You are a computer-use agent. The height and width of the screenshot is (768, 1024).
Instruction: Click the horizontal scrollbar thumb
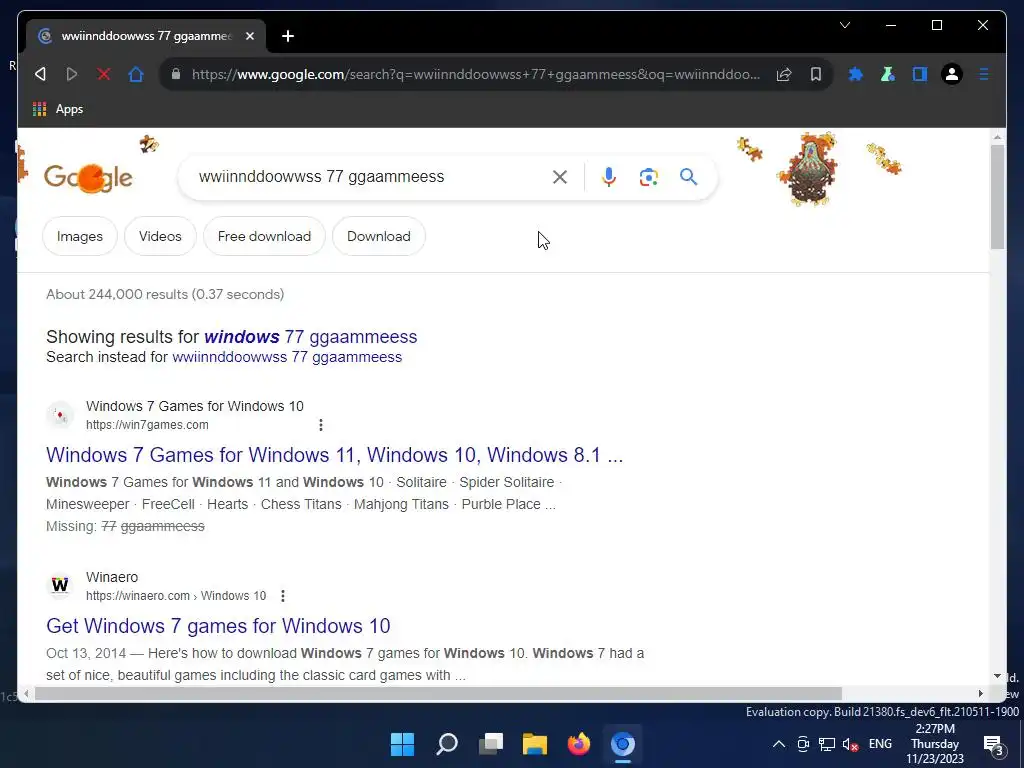coord(438,694)
